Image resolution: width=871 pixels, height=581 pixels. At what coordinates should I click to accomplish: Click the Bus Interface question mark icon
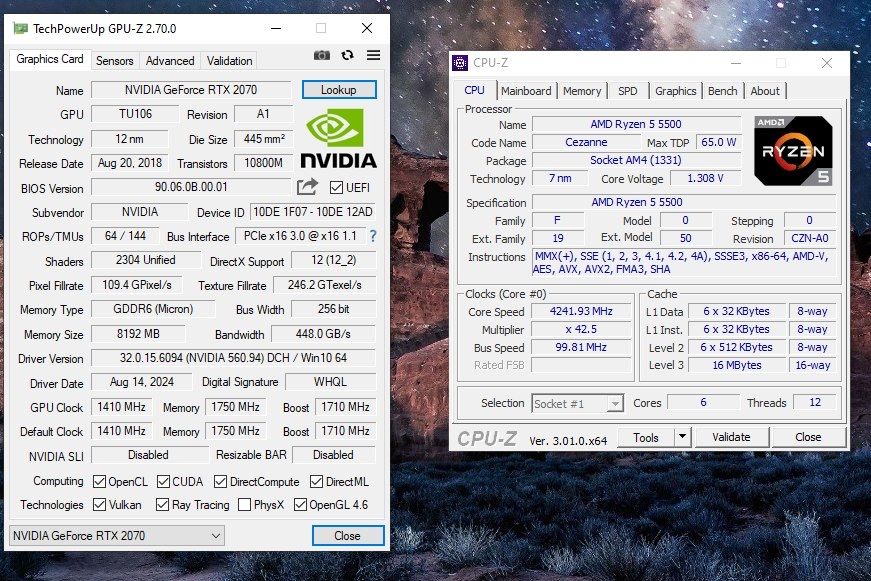(x=373, y=236)
